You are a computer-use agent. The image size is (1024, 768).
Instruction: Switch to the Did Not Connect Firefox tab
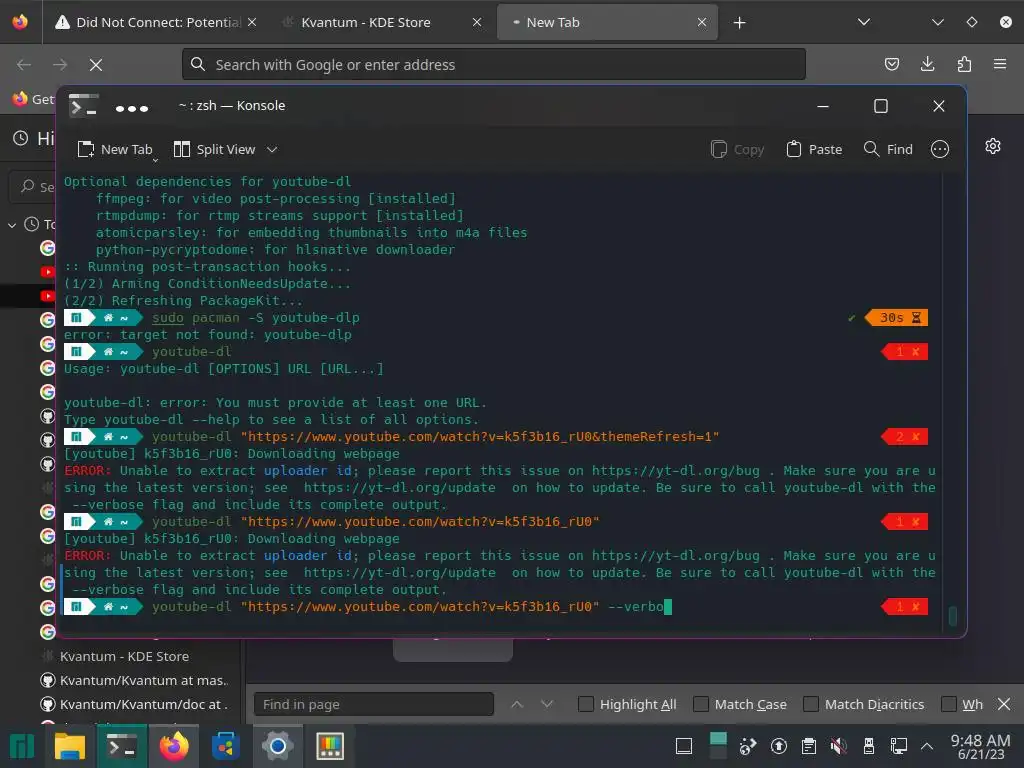tap(157, 22)
